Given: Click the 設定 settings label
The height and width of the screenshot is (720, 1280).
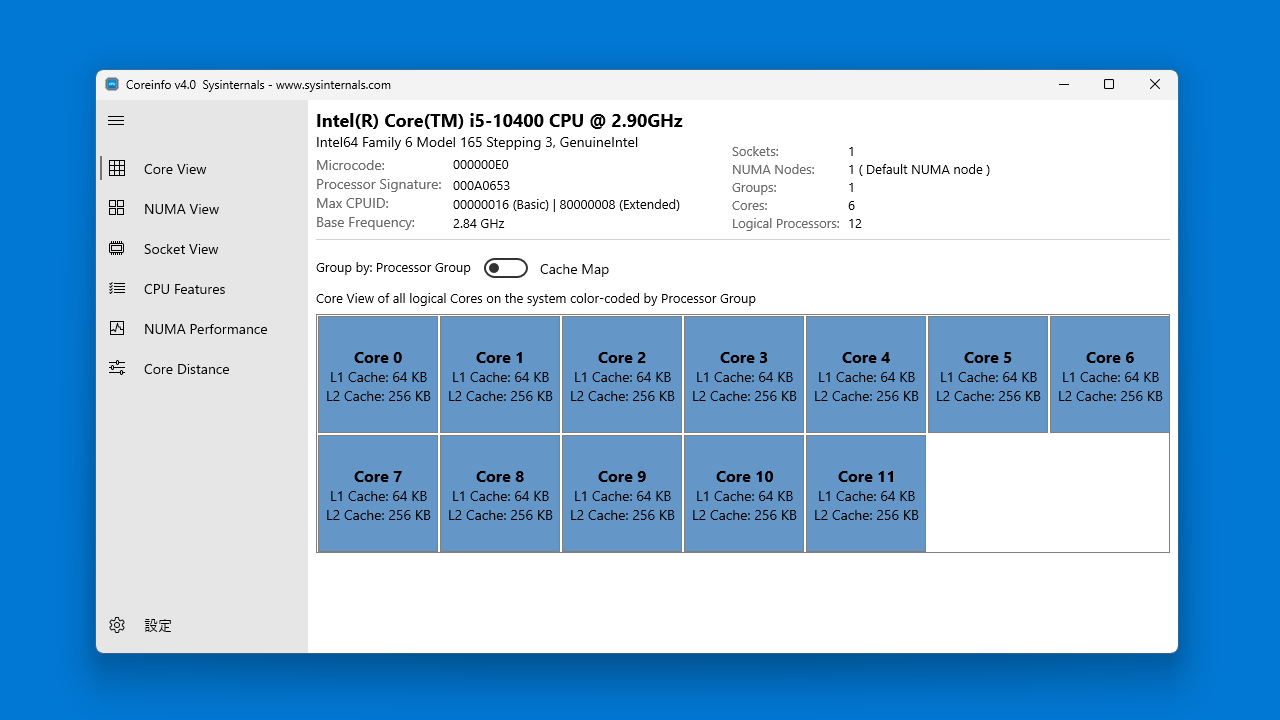Looking at the screenshot, I should 157,625.
